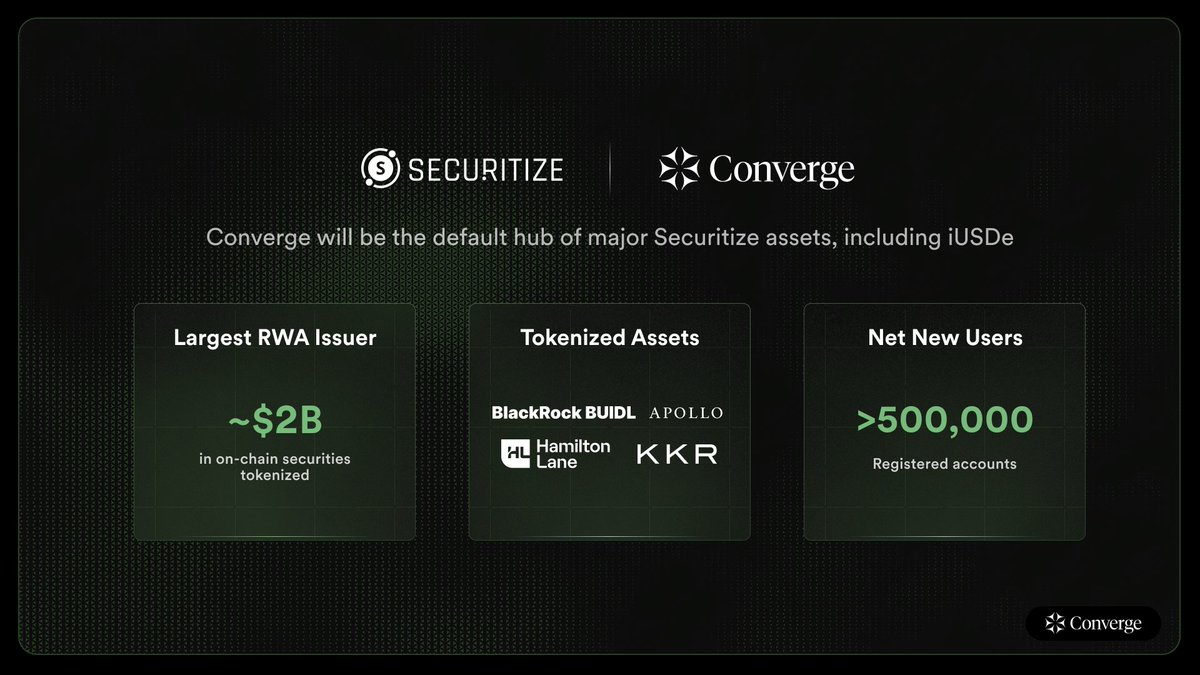Click the BlackRock BUIDL logo

563,412
